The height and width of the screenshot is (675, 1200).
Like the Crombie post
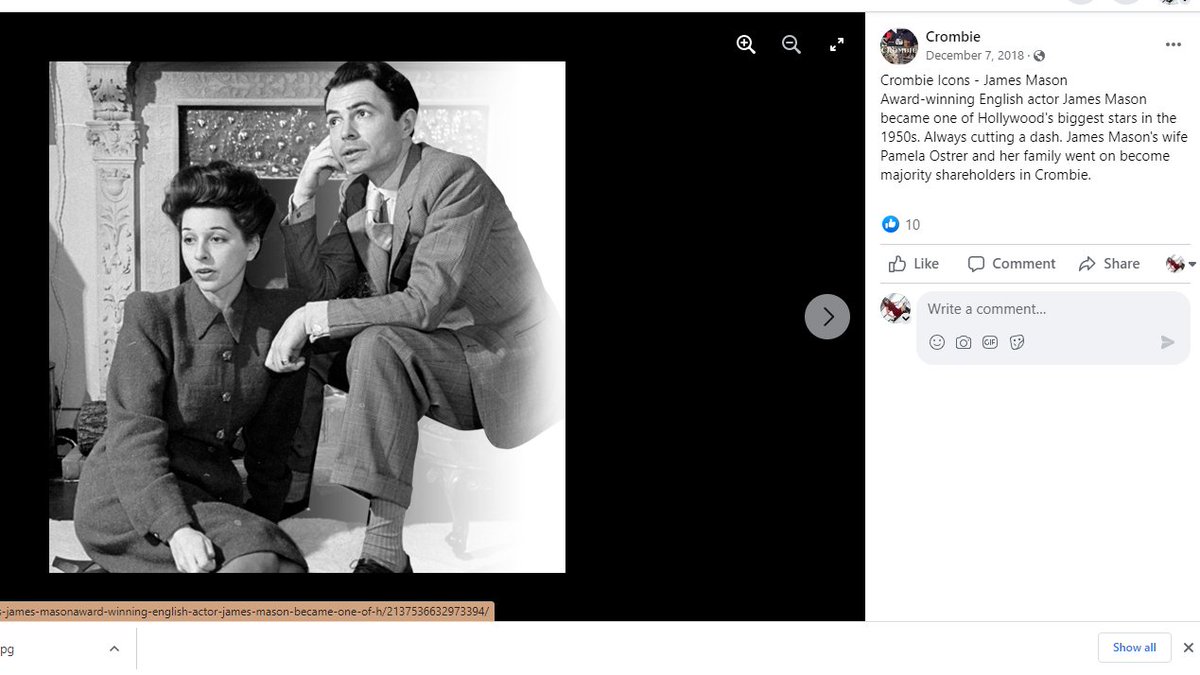pos(914,264)
